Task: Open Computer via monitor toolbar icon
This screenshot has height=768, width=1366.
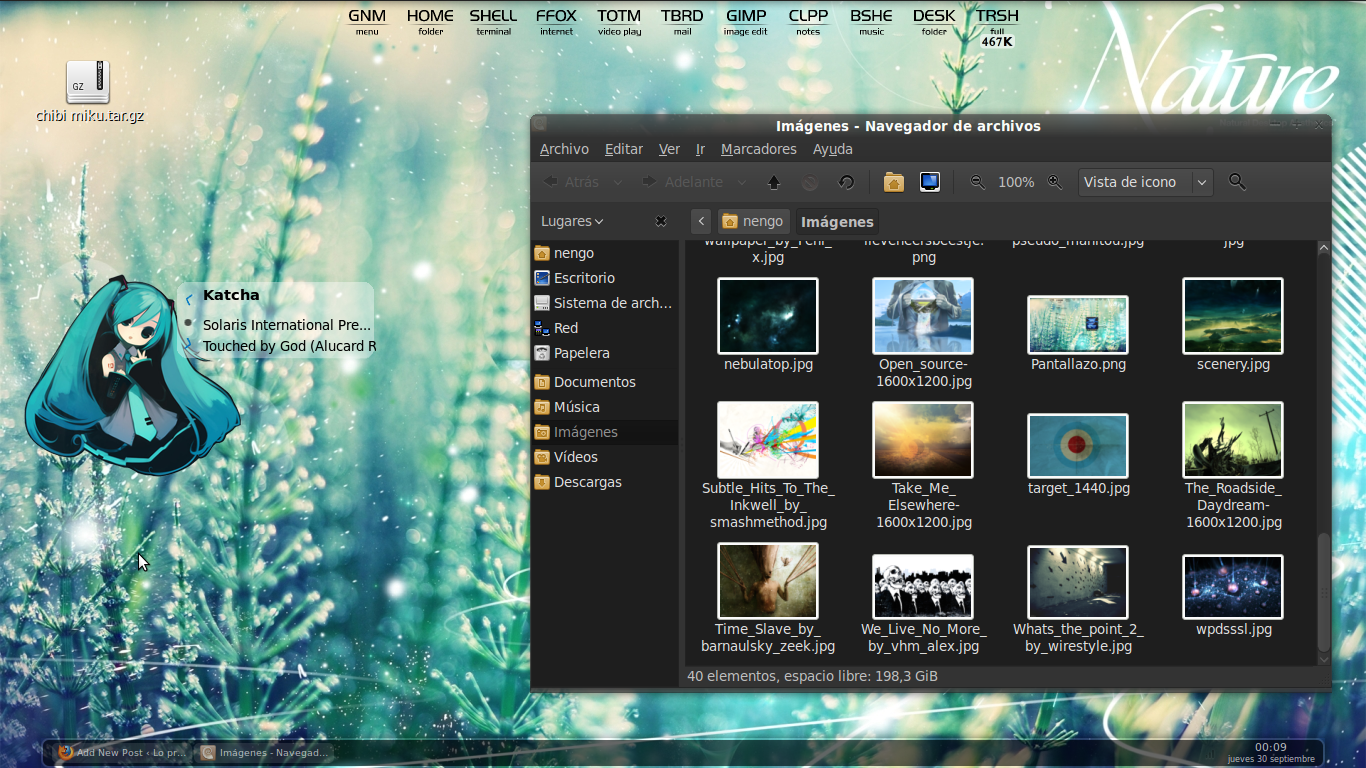Action: (x=930, y=182)
